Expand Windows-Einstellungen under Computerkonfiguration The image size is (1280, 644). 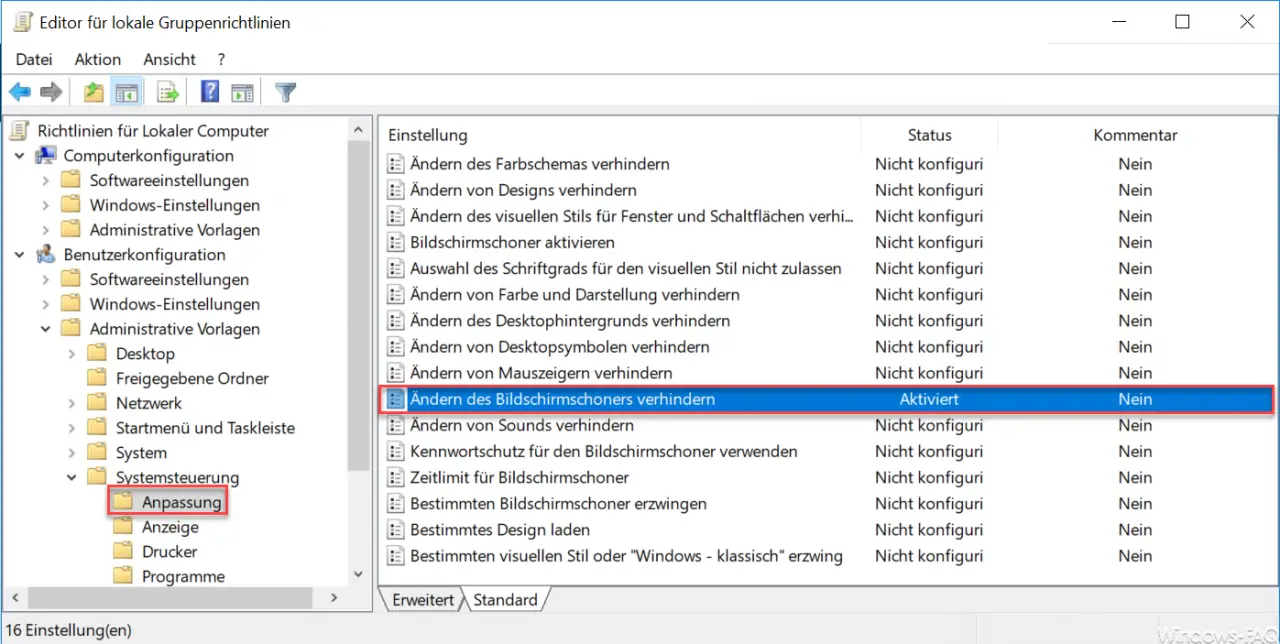46,205
